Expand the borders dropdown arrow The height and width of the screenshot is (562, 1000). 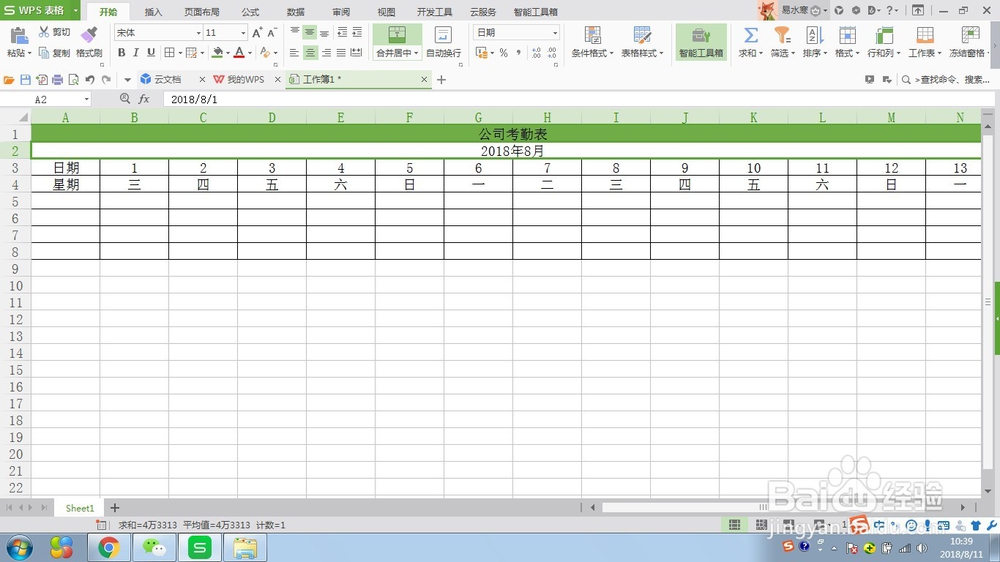tap(180, 53)
